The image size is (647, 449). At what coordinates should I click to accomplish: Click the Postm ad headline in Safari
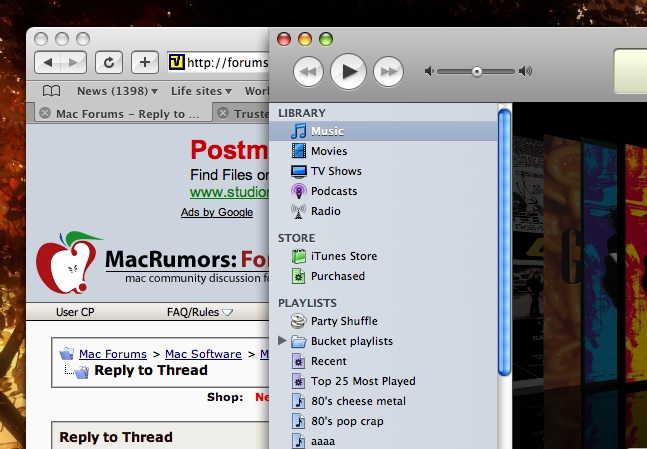[x=229, y=150]
